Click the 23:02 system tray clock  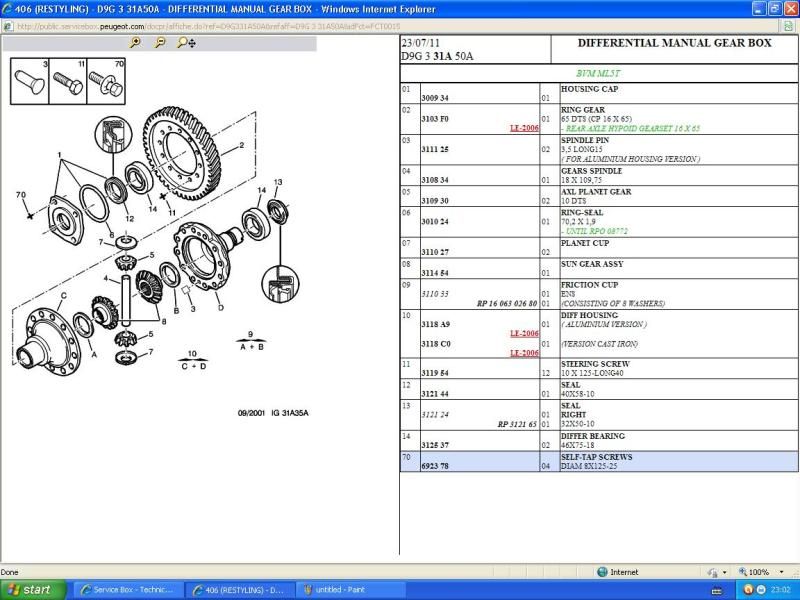tap(781, 590)
